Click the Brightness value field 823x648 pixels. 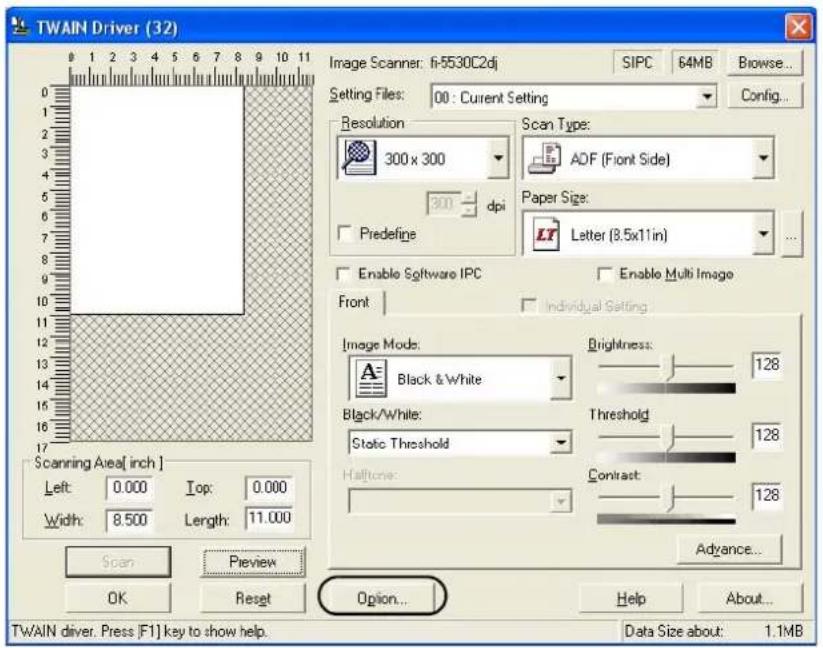coord(767,365)
